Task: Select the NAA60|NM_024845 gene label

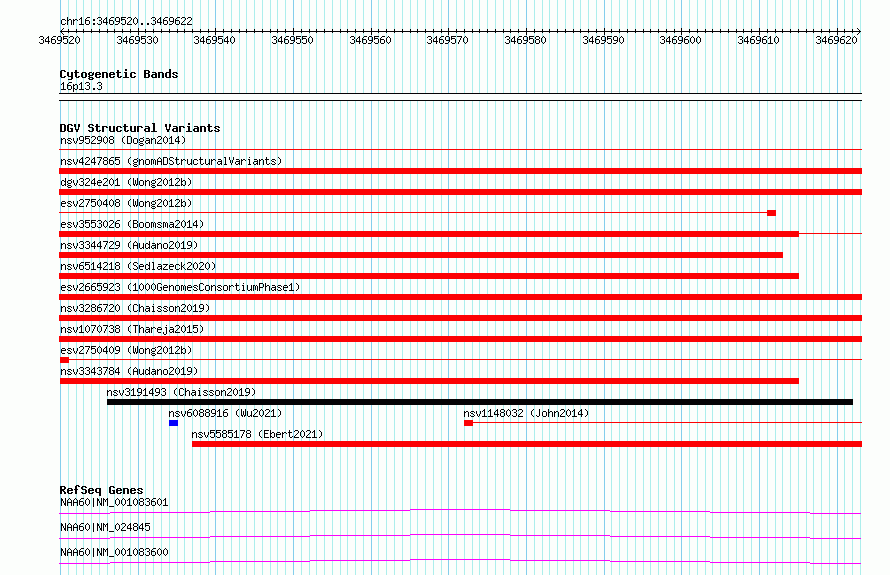Action: 105,527
